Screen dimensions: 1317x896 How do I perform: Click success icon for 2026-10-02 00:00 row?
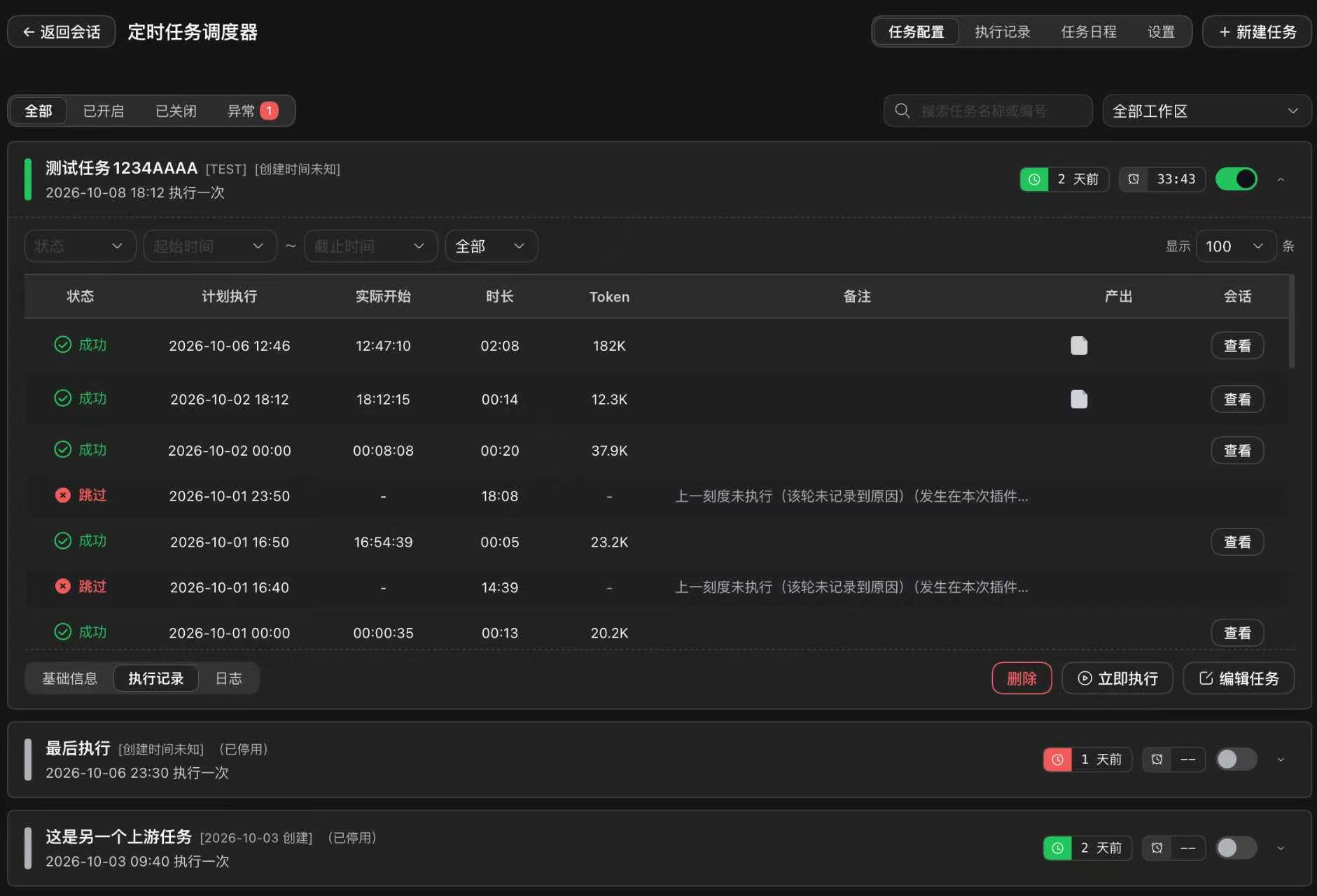point(63,449)
